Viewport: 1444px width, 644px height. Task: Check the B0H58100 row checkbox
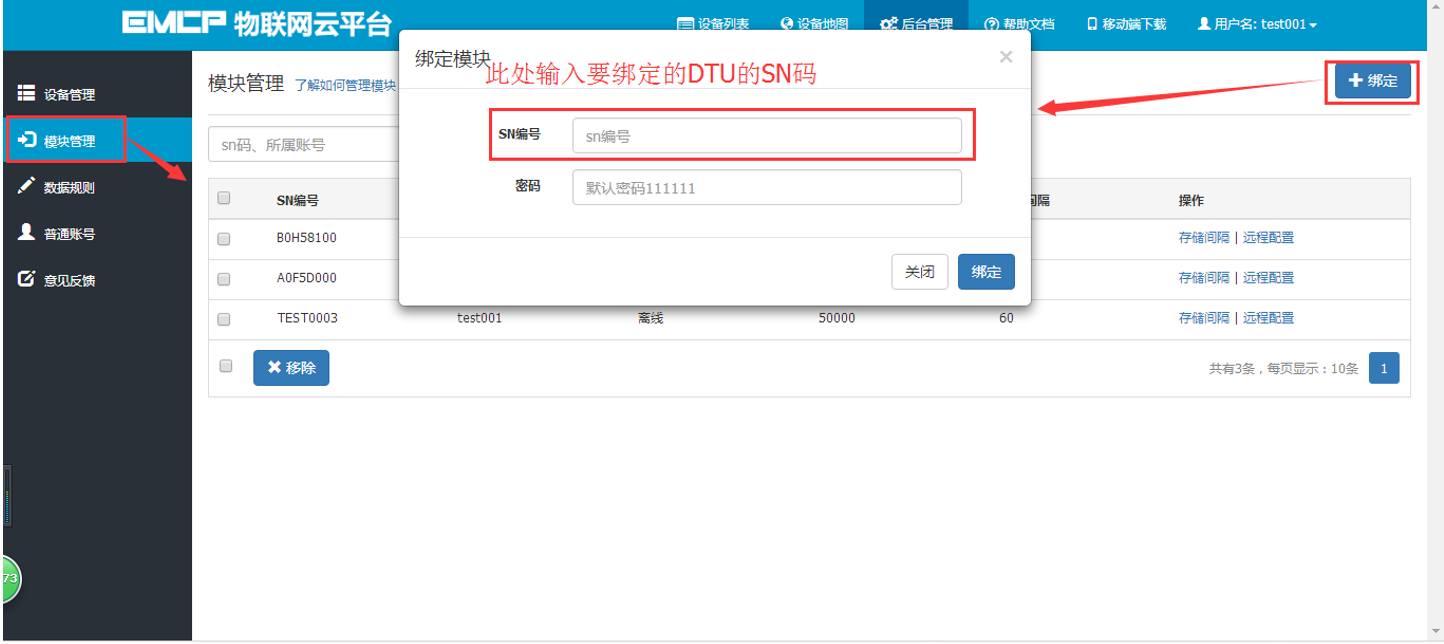pos(224,239)
